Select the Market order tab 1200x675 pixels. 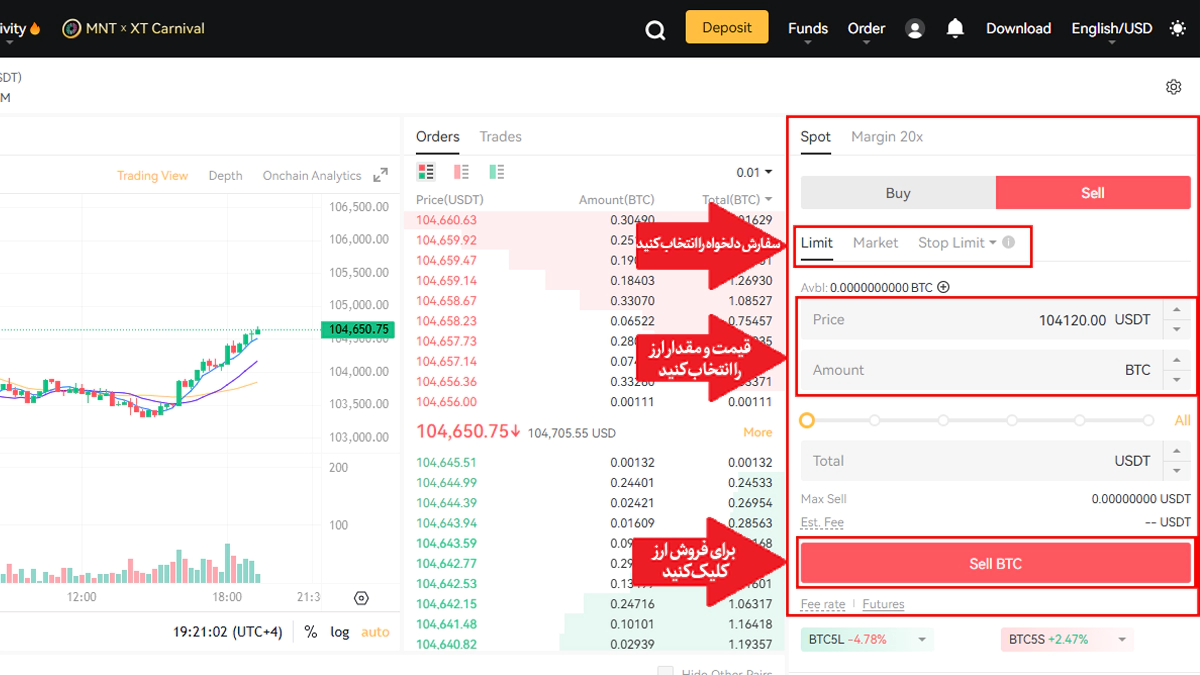(875, 243)
